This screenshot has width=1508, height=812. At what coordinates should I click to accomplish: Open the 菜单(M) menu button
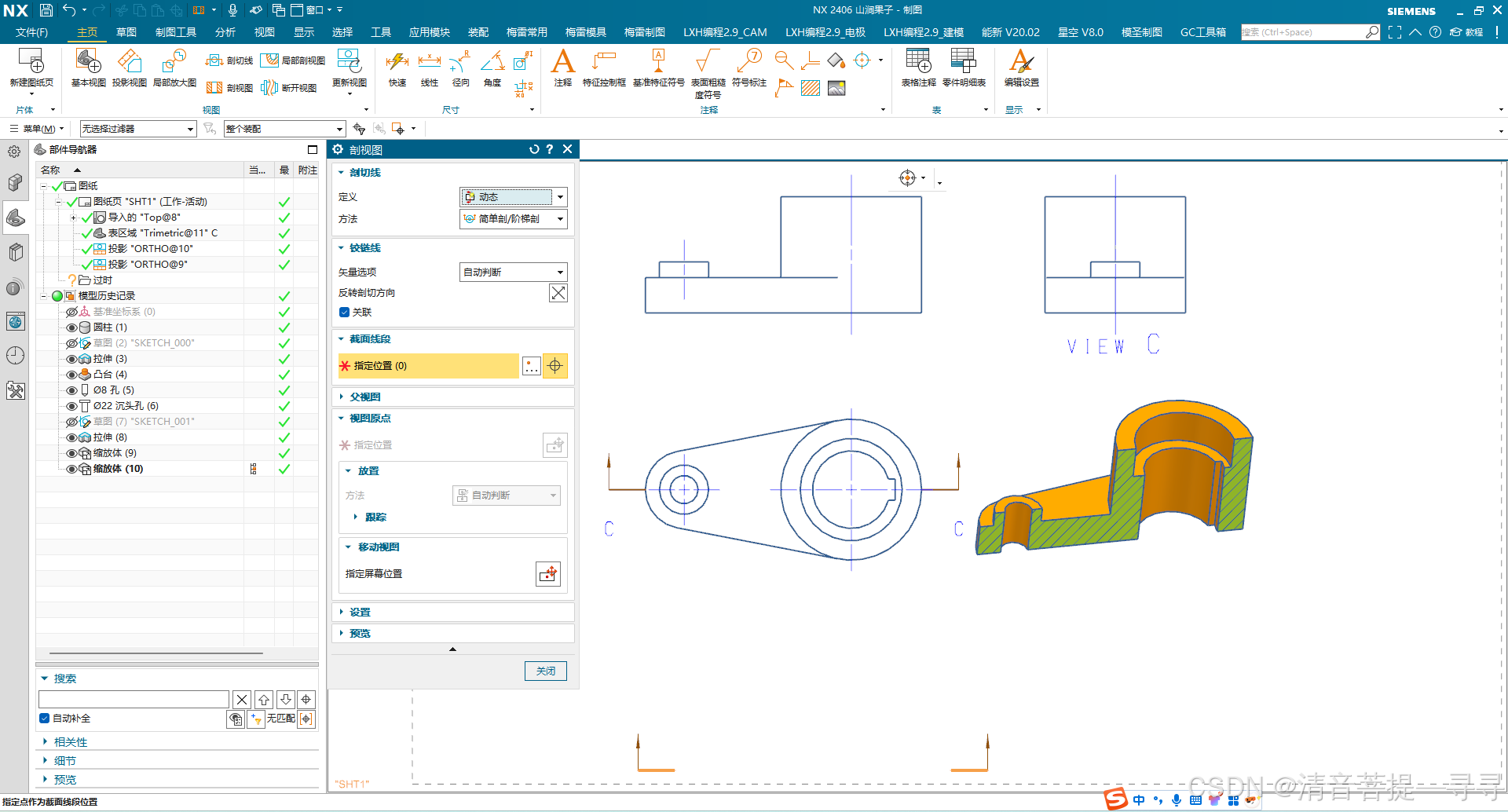pyautogui.click(x=36, y=129)
